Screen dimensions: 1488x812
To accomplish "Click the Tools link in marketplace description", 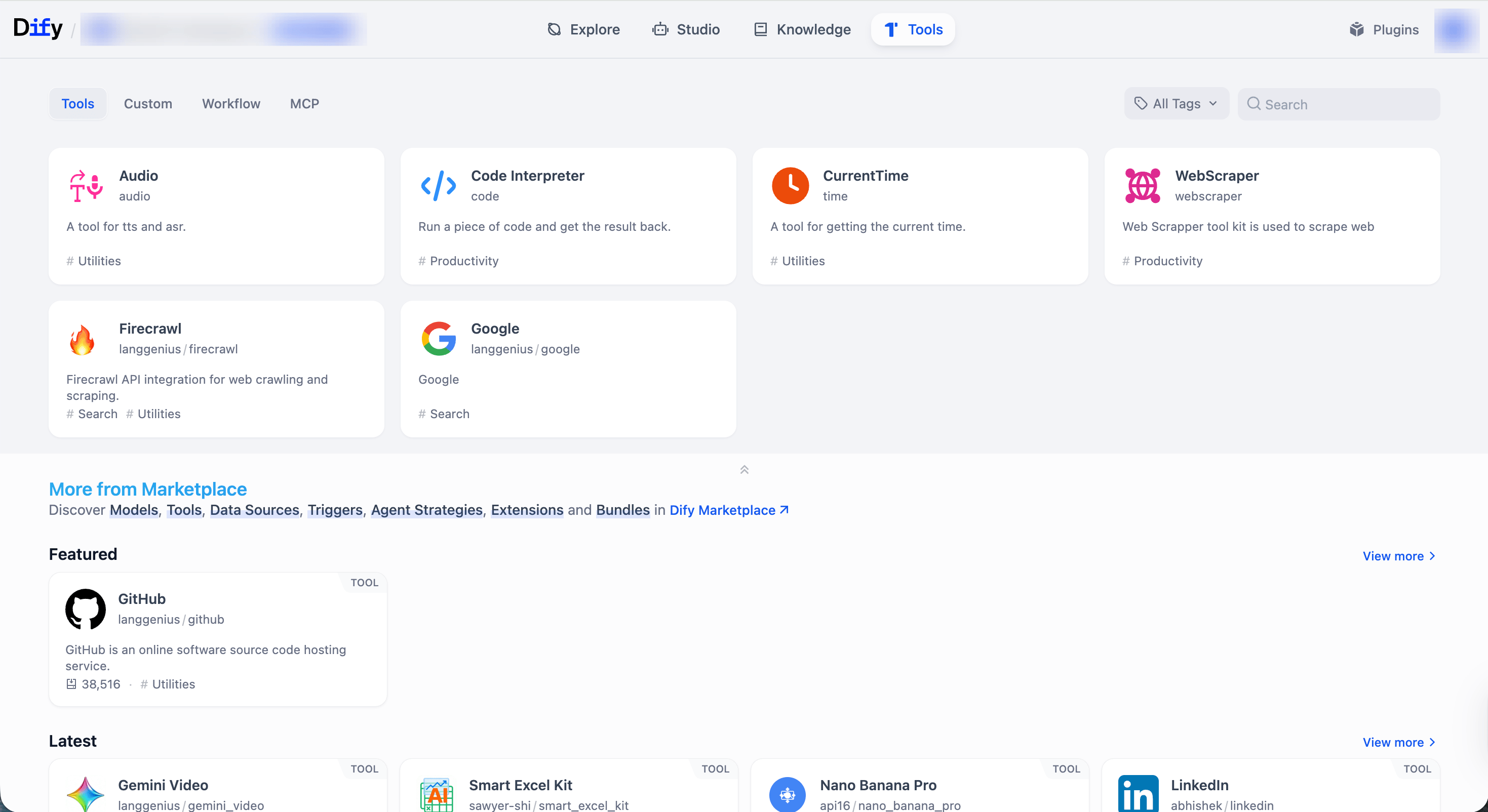I will coord(184,510).
